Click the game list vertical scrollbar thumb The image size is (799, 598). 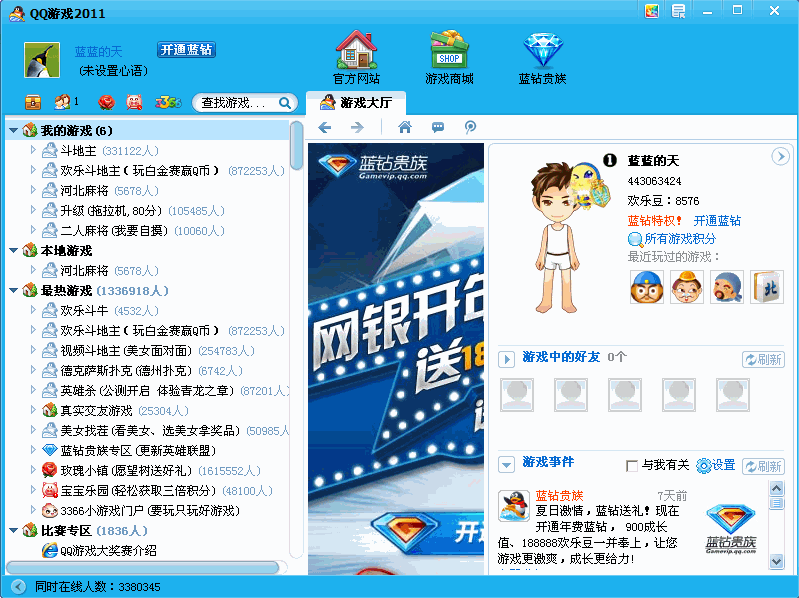point(296,146)
